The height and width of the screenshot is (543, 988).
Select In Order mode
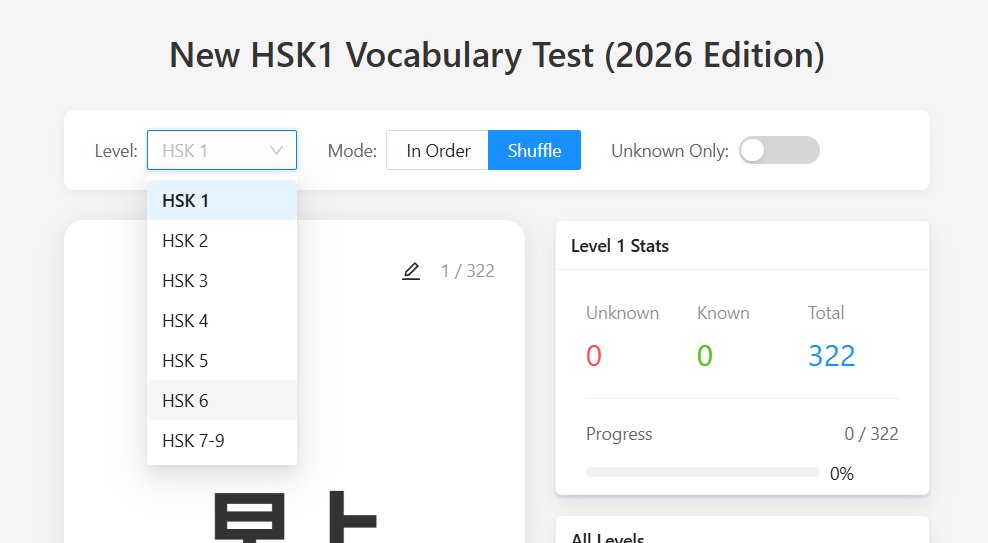438,151
